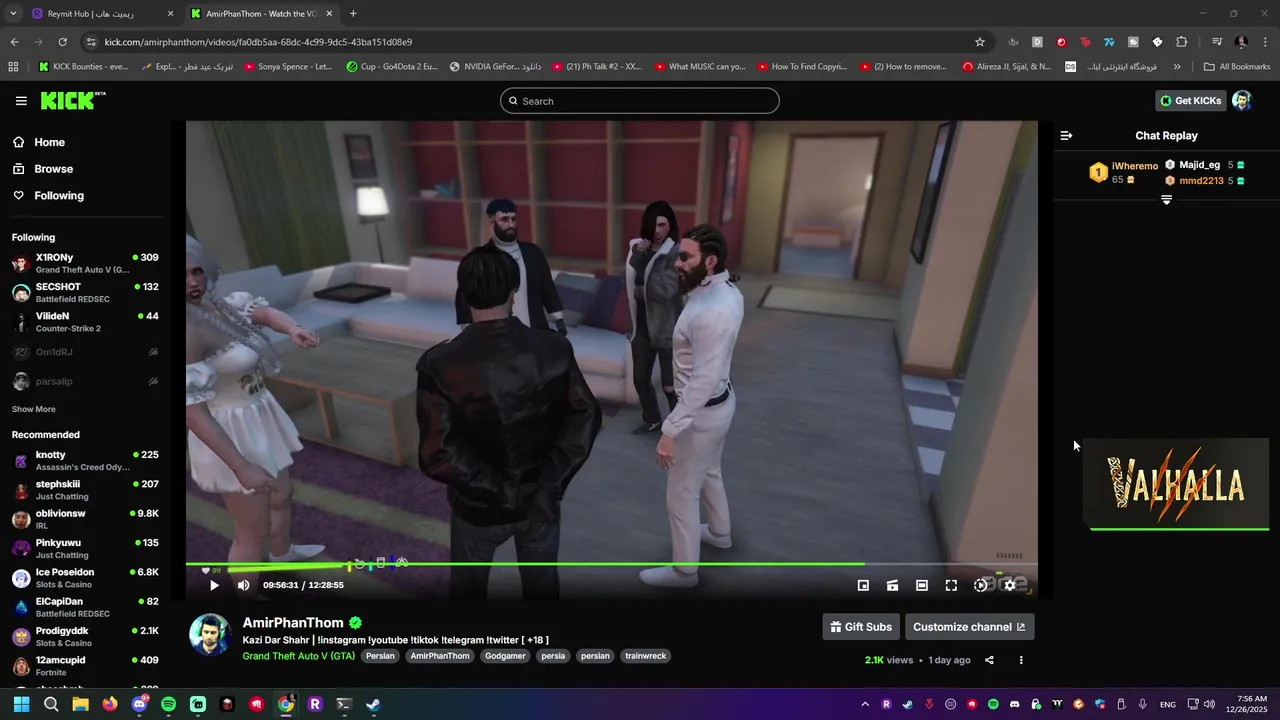Viewport: 1280px width, 720px height.
Task: Open AmirPhanThom's channel avatar
Action: (x=210, y=635)
